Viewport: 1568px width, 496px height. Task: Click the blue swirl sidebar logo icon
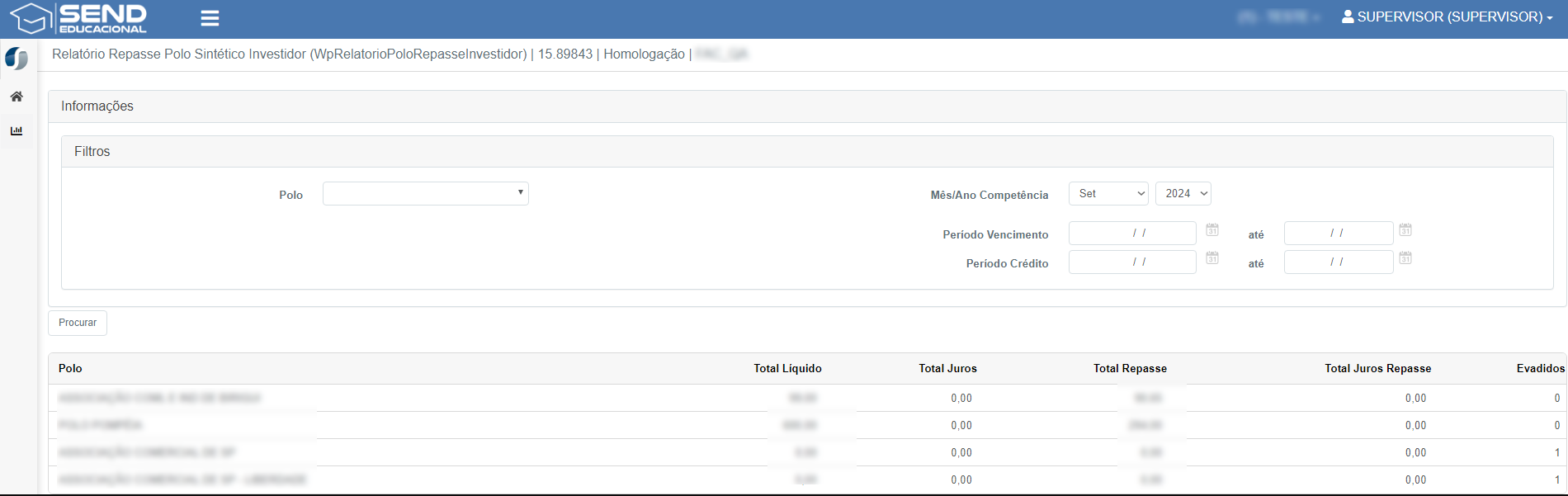(x=17, y=59)
